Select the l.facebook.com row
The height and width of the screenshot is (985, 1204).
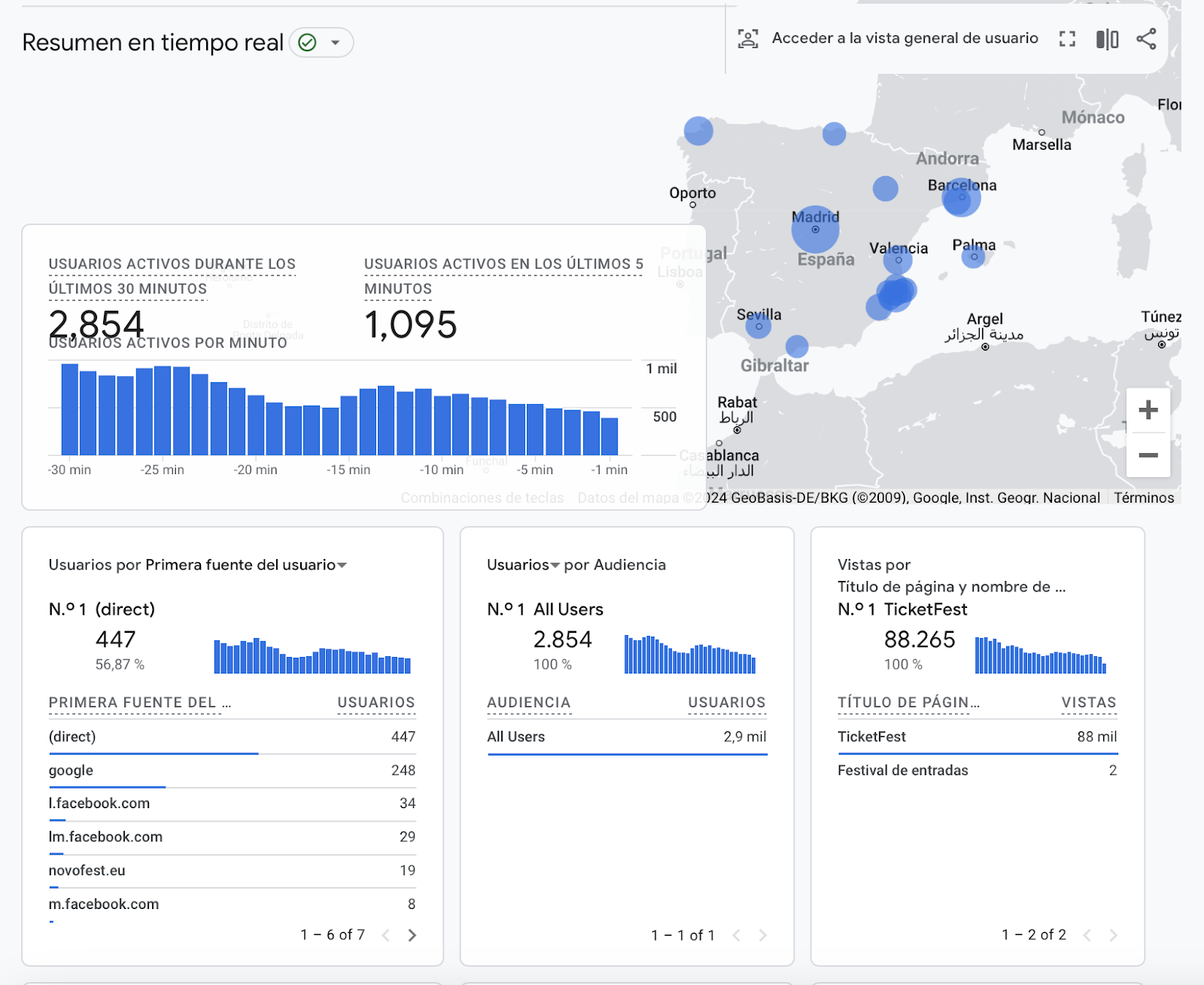coord(232,804)
